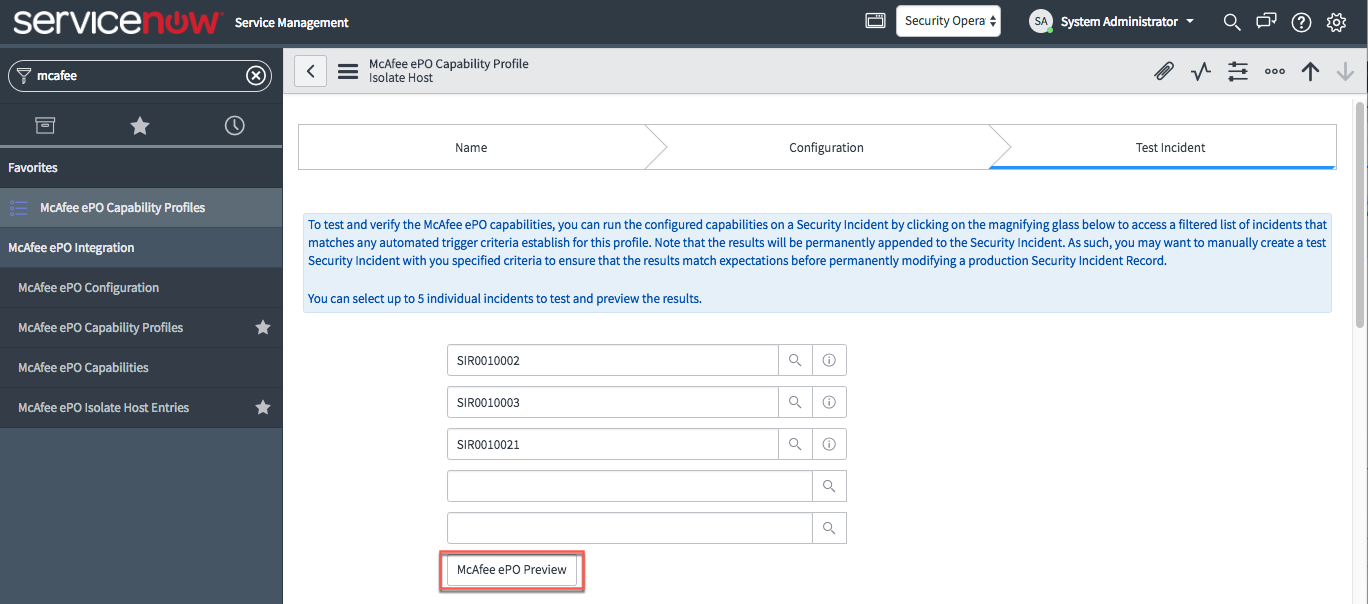Show all applications tab in navigator
The height and width of the screenshot is (604, 1368).
coord(46,125)
